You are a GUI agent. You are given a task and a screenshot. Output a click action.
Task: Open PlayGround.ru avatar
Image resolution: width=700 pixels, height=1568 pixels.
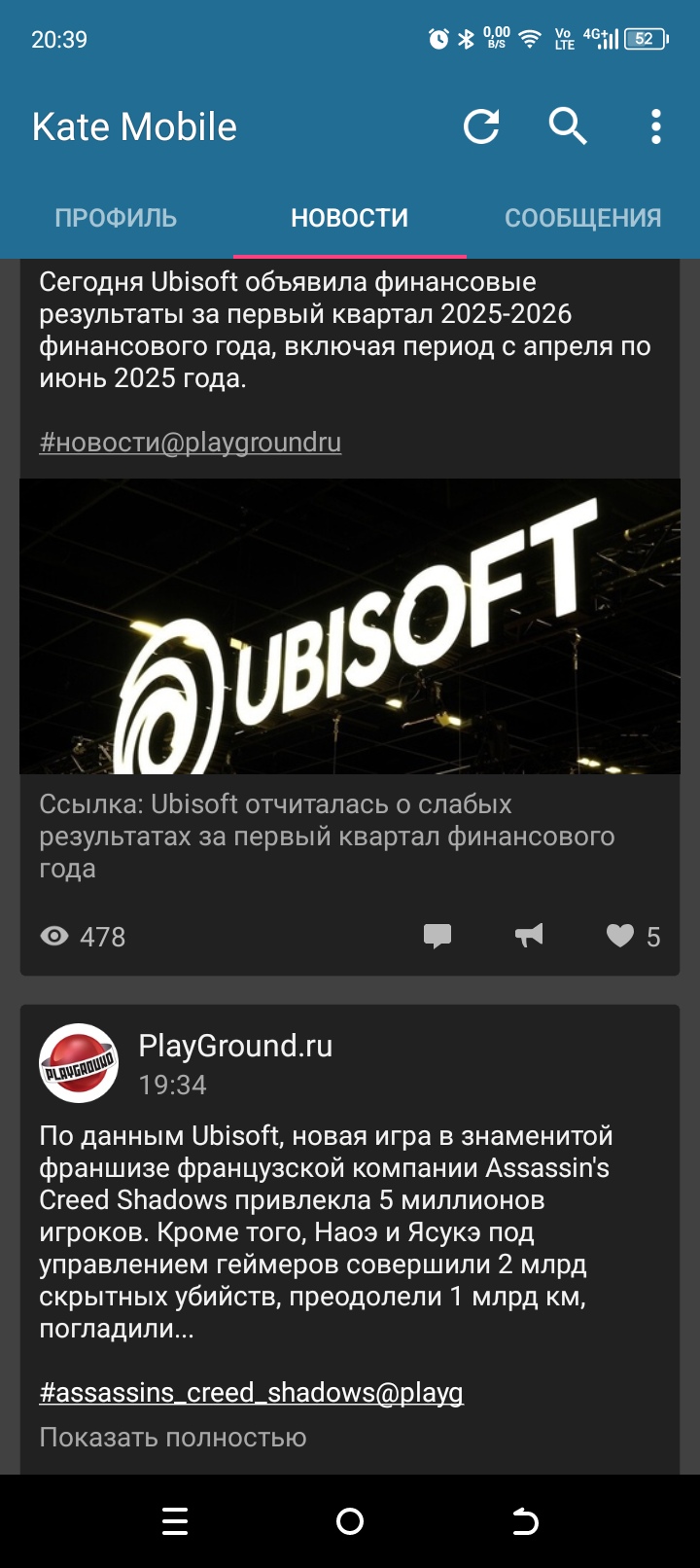79,1063
